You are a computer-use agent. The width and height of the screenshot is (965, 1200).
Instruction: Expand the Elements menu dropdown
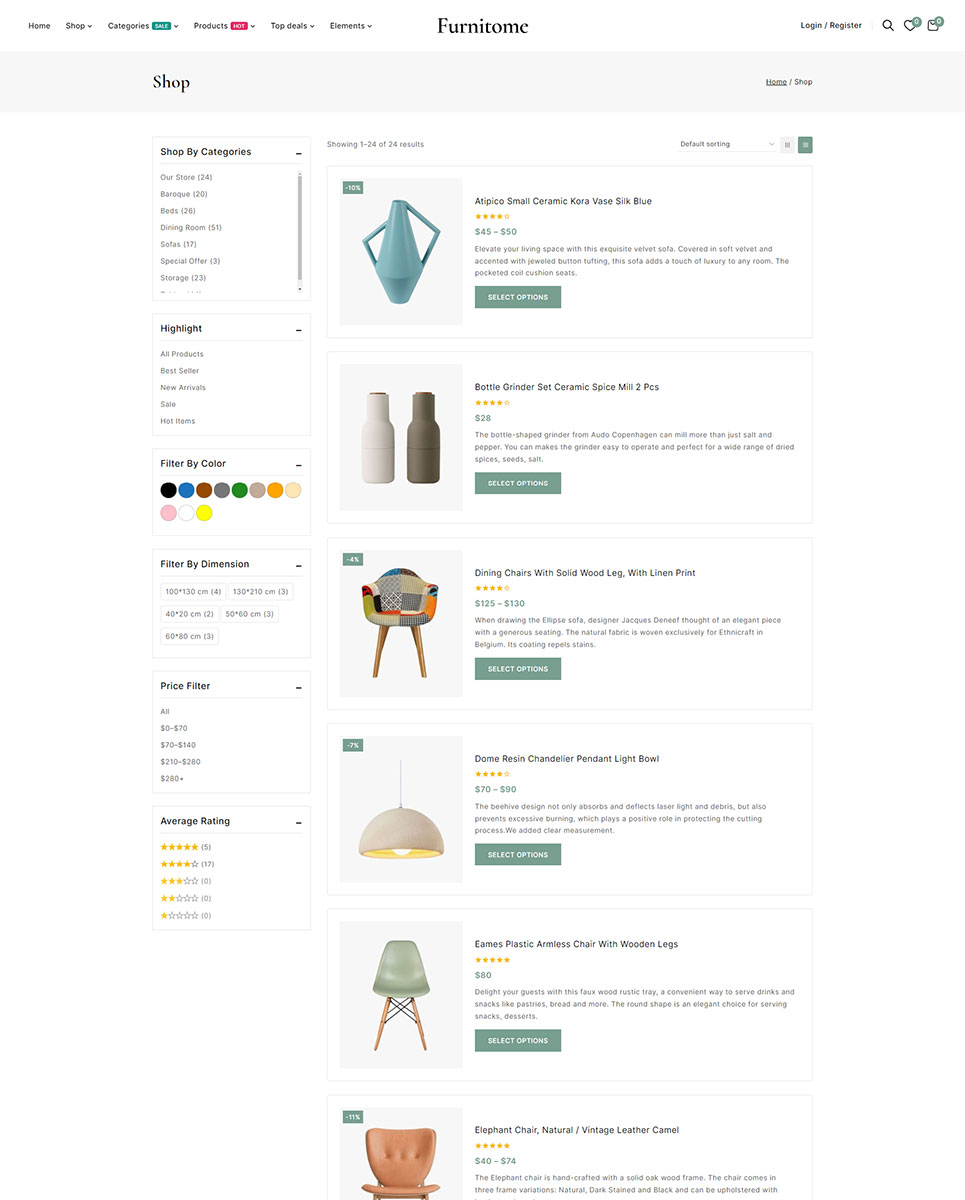click(x=350, y=26)
